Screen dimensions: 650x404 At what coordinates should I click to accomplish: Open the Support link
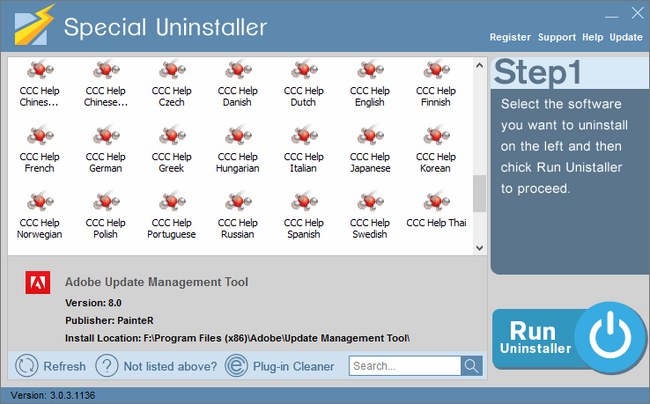(x=557, y=37)
